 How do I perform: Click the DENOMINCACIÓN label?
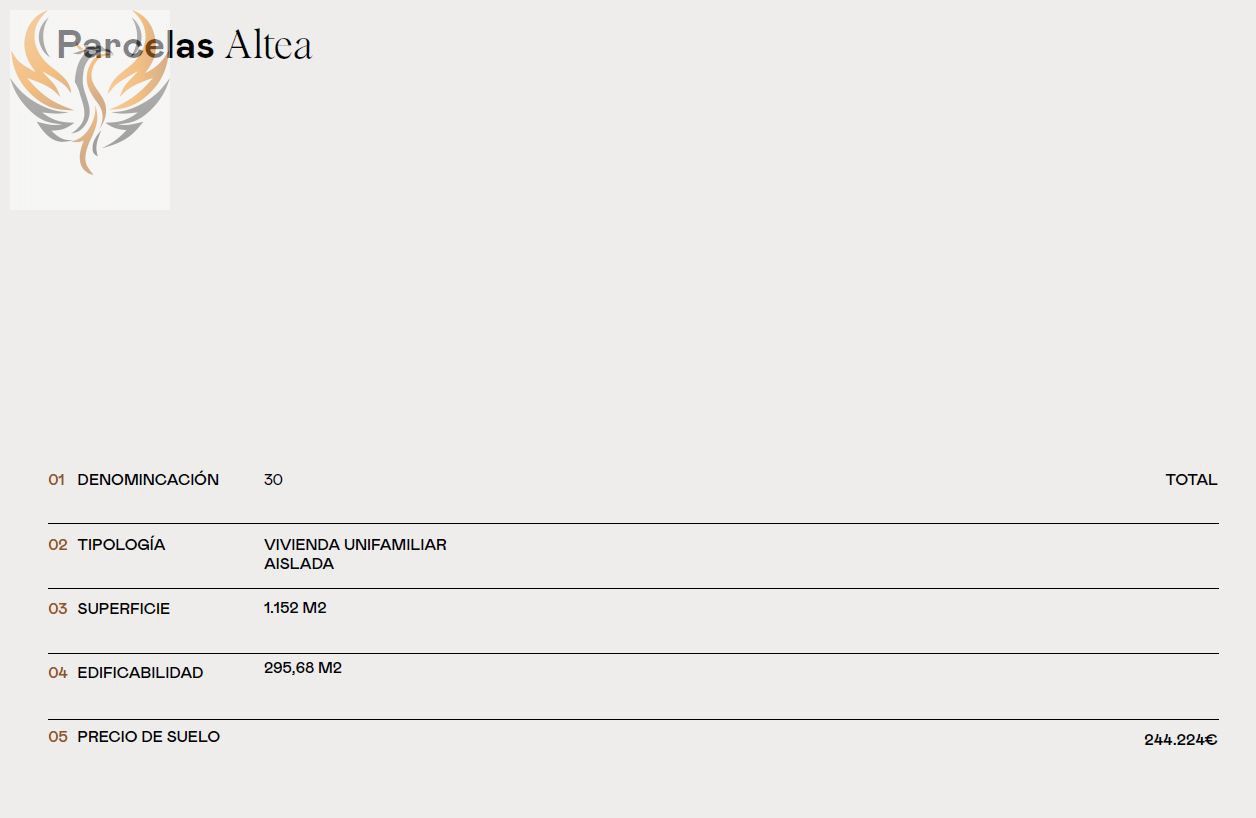[x=148, y=480]
